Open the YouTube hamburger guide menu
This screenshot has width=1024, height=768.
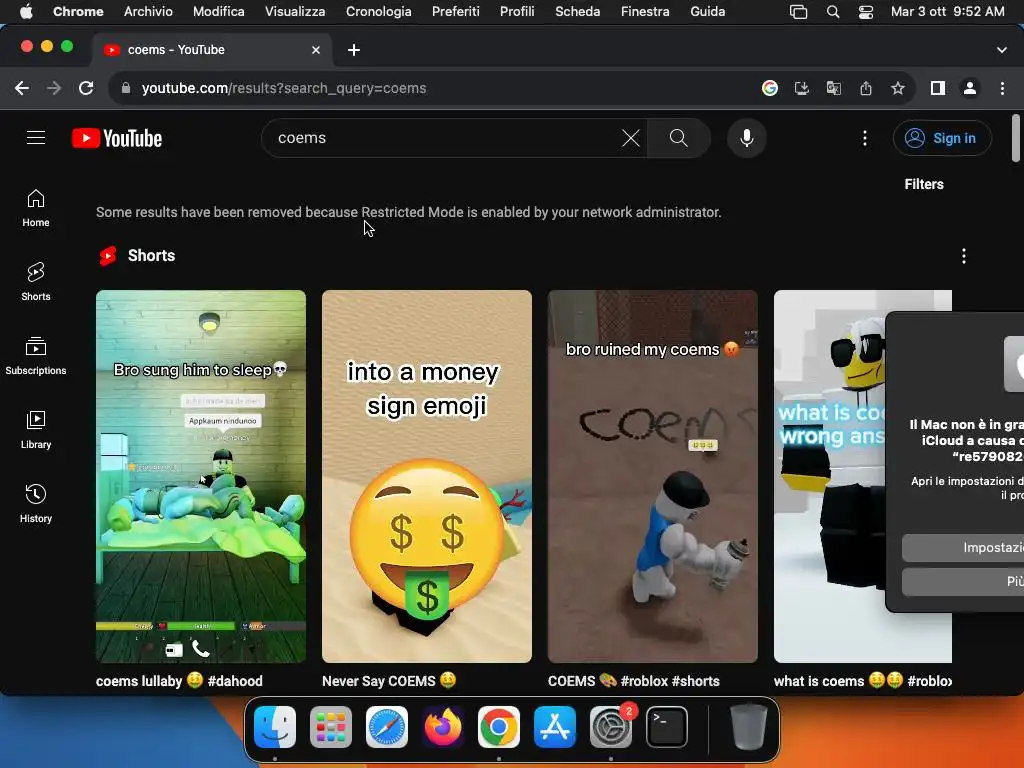point(36,138)
